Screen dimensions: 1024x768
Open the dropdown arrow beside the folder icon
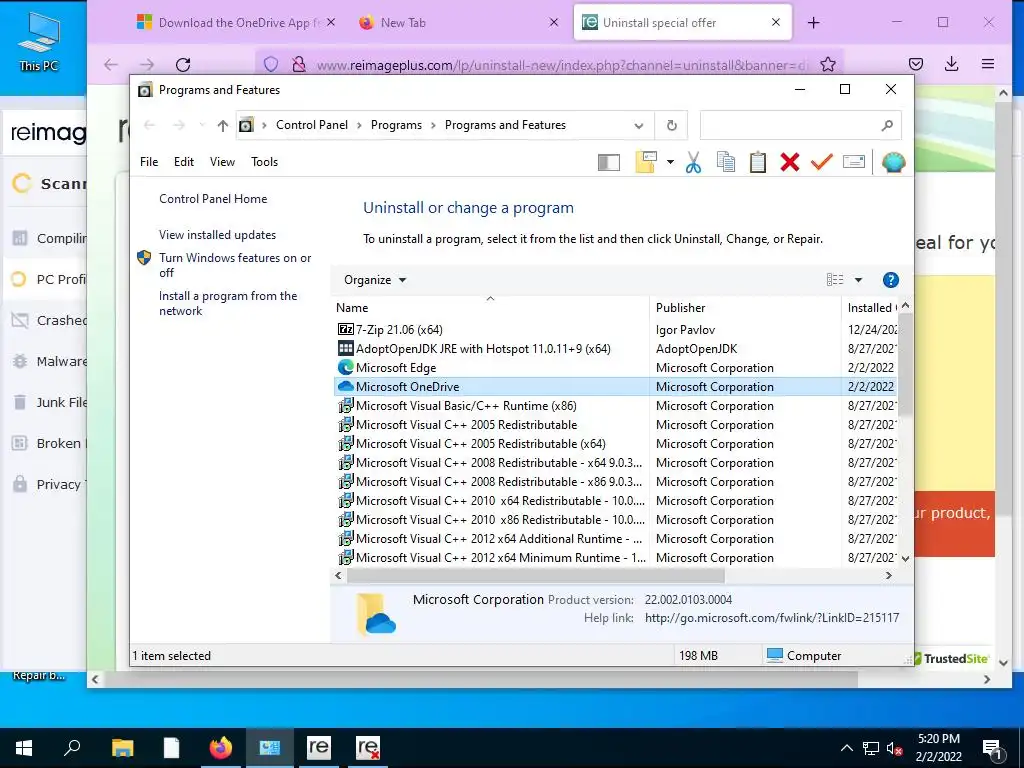(x=670, y=162)
